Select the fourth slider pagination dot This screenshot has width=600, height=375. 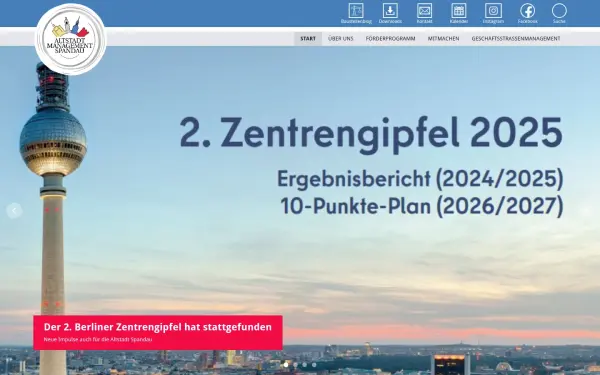point(314,365)
